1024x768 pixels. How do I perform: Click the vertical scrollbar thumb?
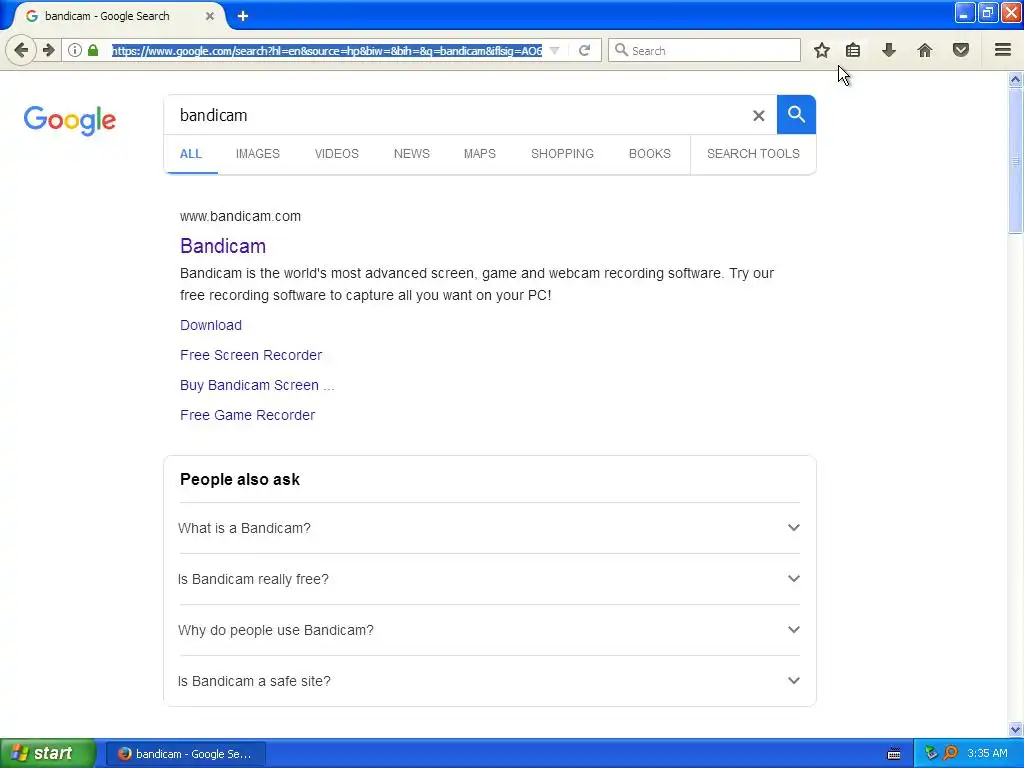point(1015,160)
